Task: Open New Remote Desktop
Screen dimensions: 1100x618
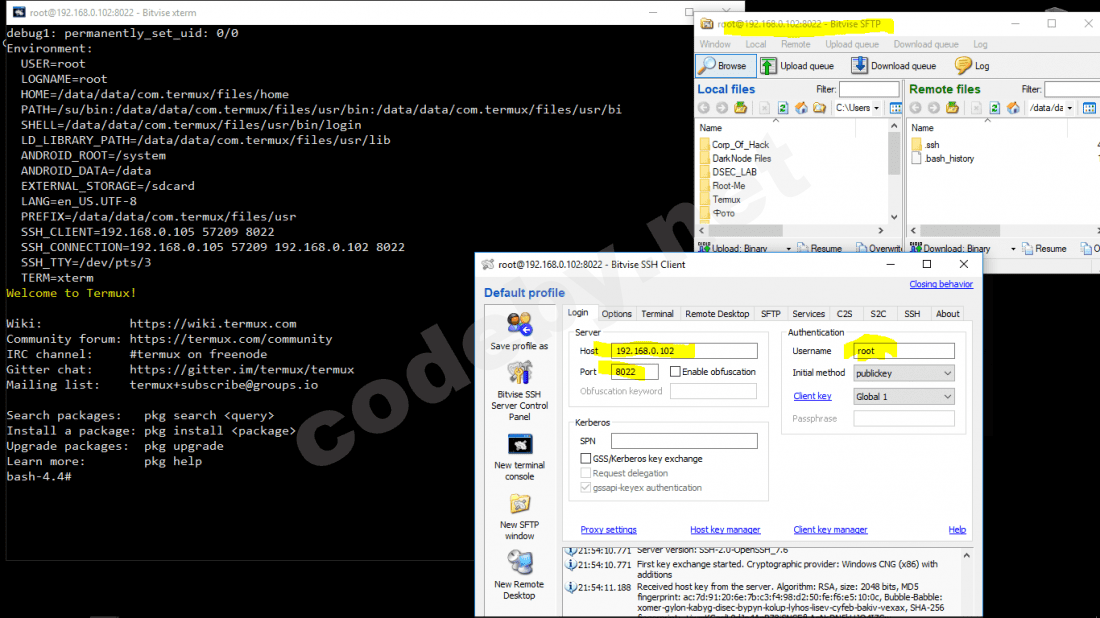Action: pyautogui.click(x=519, y=575)
